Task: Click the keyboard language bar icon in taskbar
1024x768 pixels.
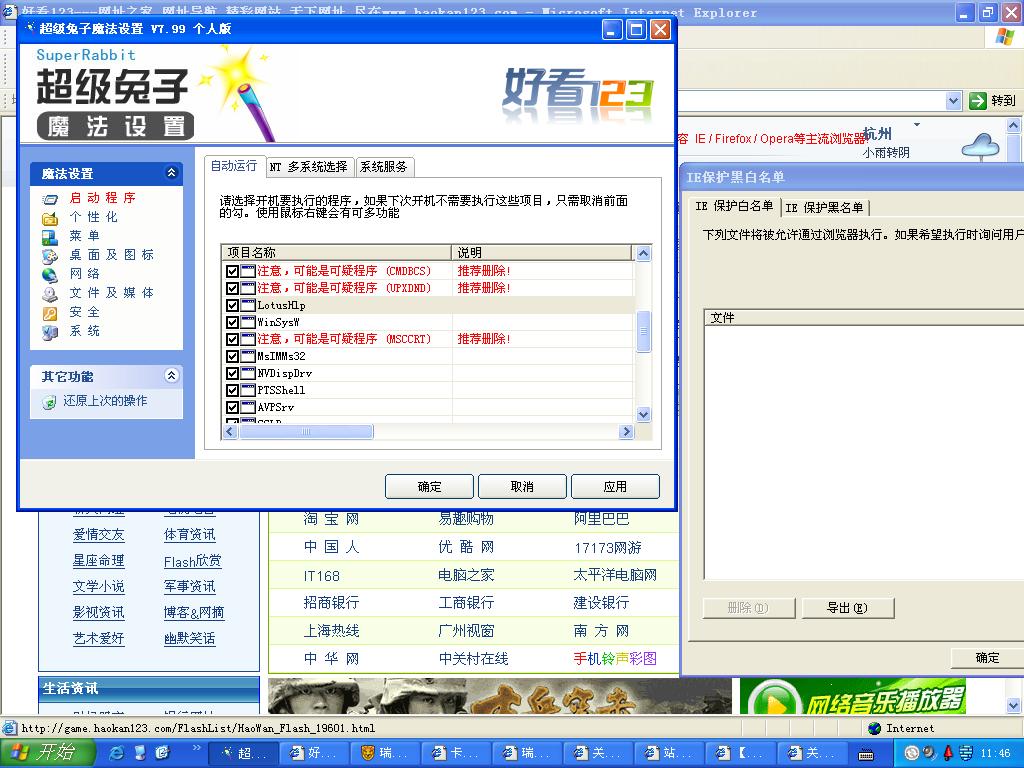Action: tap(866, 755)
